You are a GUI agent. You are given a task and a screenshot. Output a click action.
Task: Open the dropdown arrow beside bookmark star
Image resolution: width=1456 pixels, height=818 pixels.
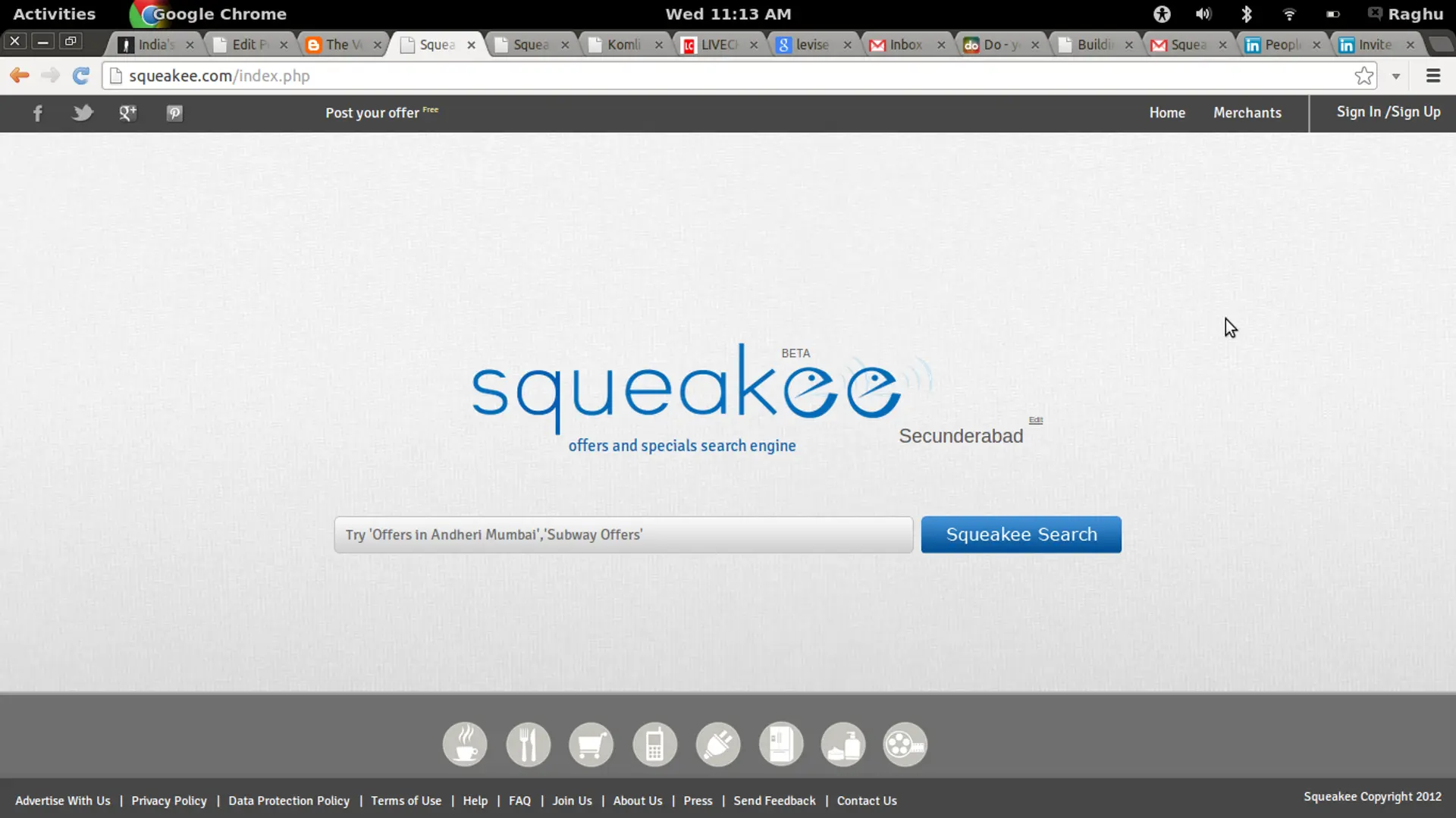[x=1396, y=76]
